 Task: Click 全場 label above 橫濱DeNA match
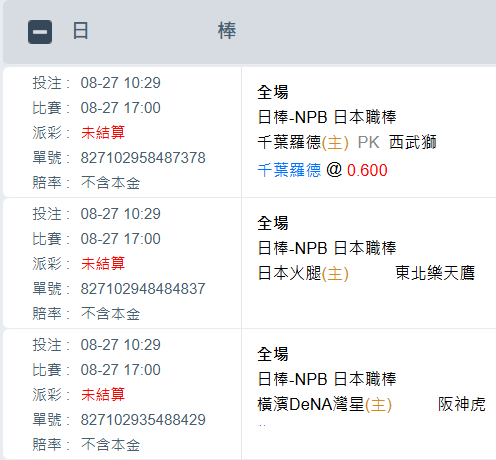tap(273, 354)
